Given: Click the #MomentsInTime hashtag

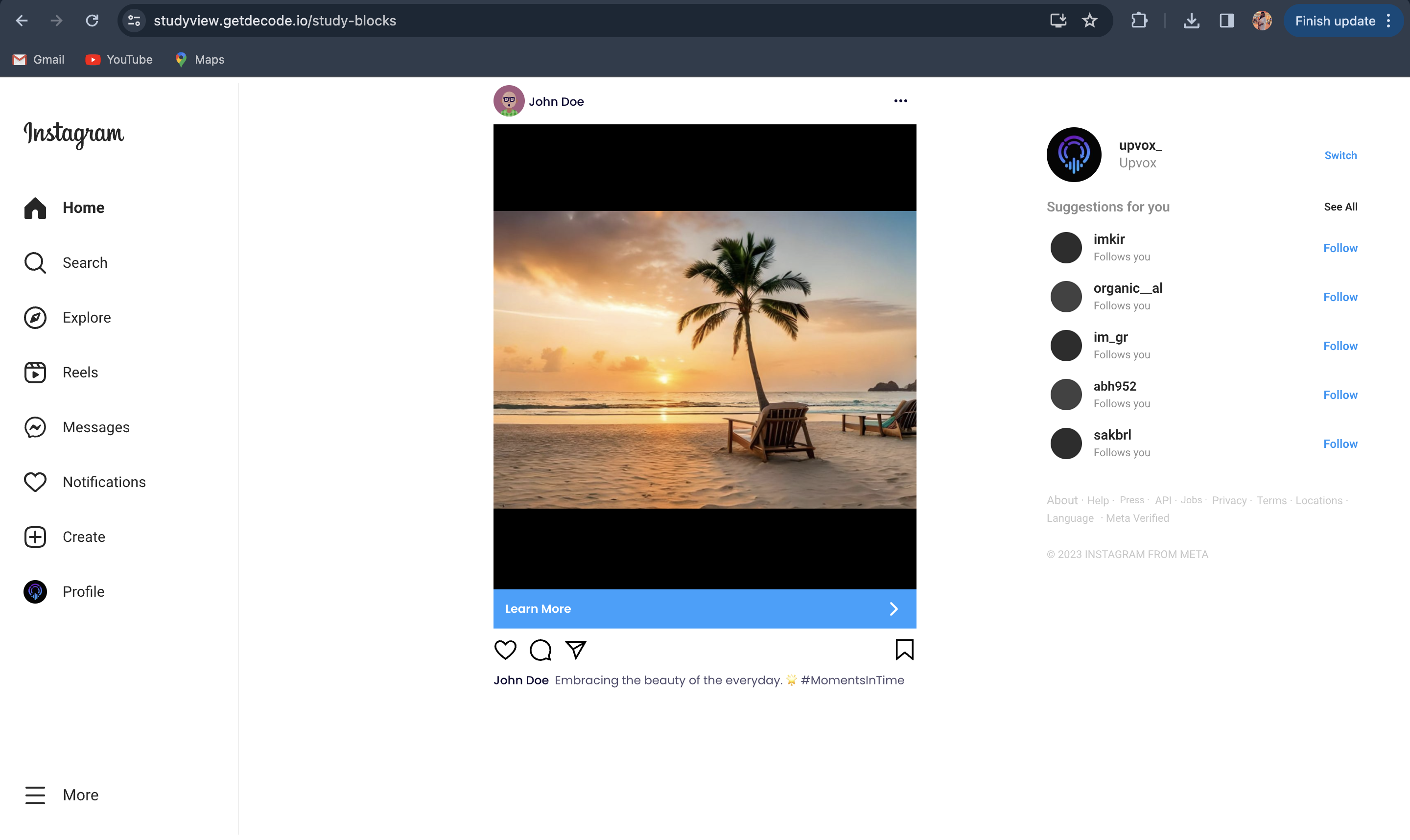Looking at the screenshot, I should pyautogui.click(x=852, y=680).
